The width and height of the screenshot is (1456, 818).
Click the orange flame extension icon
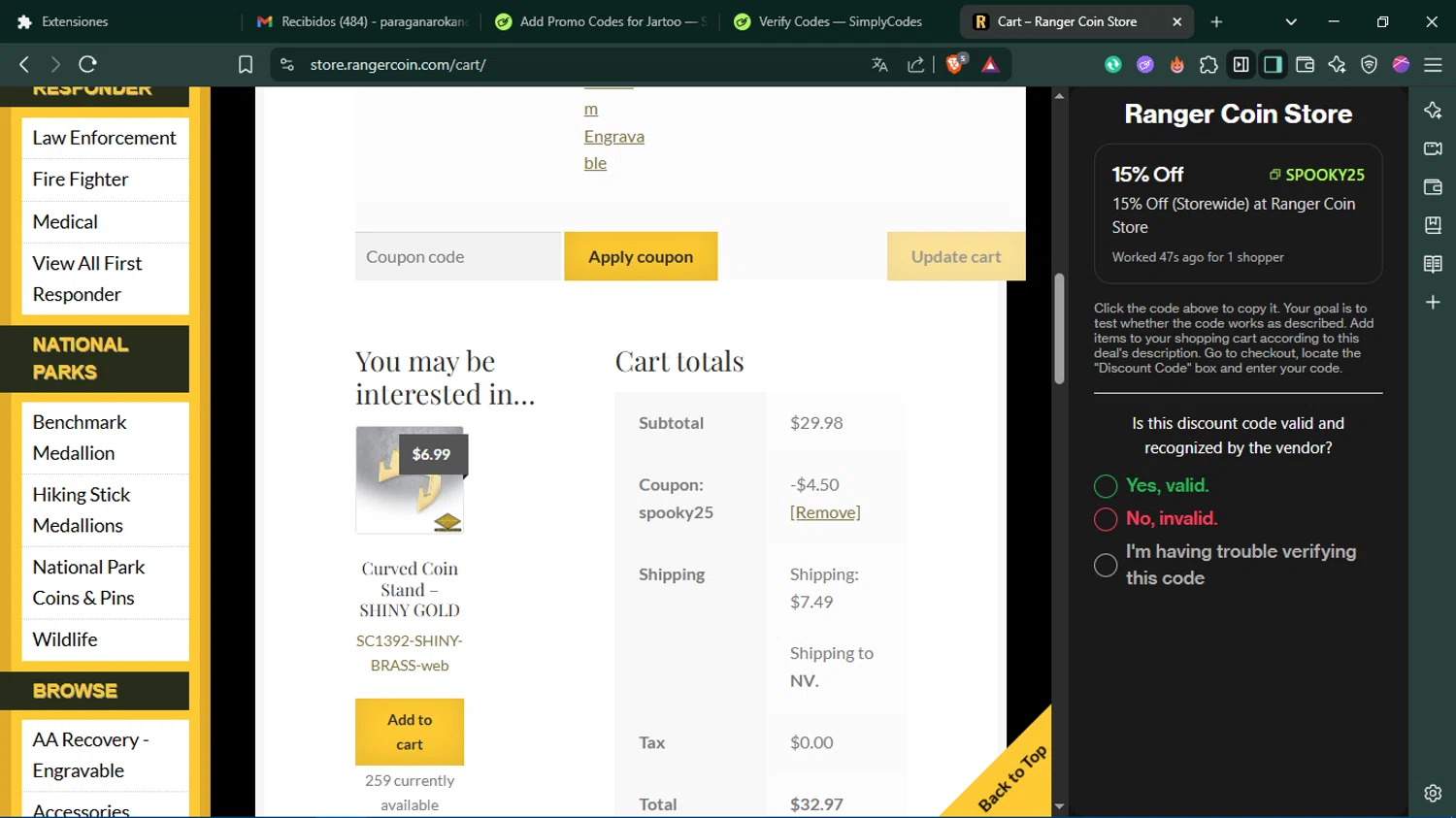pos(1176,64)
